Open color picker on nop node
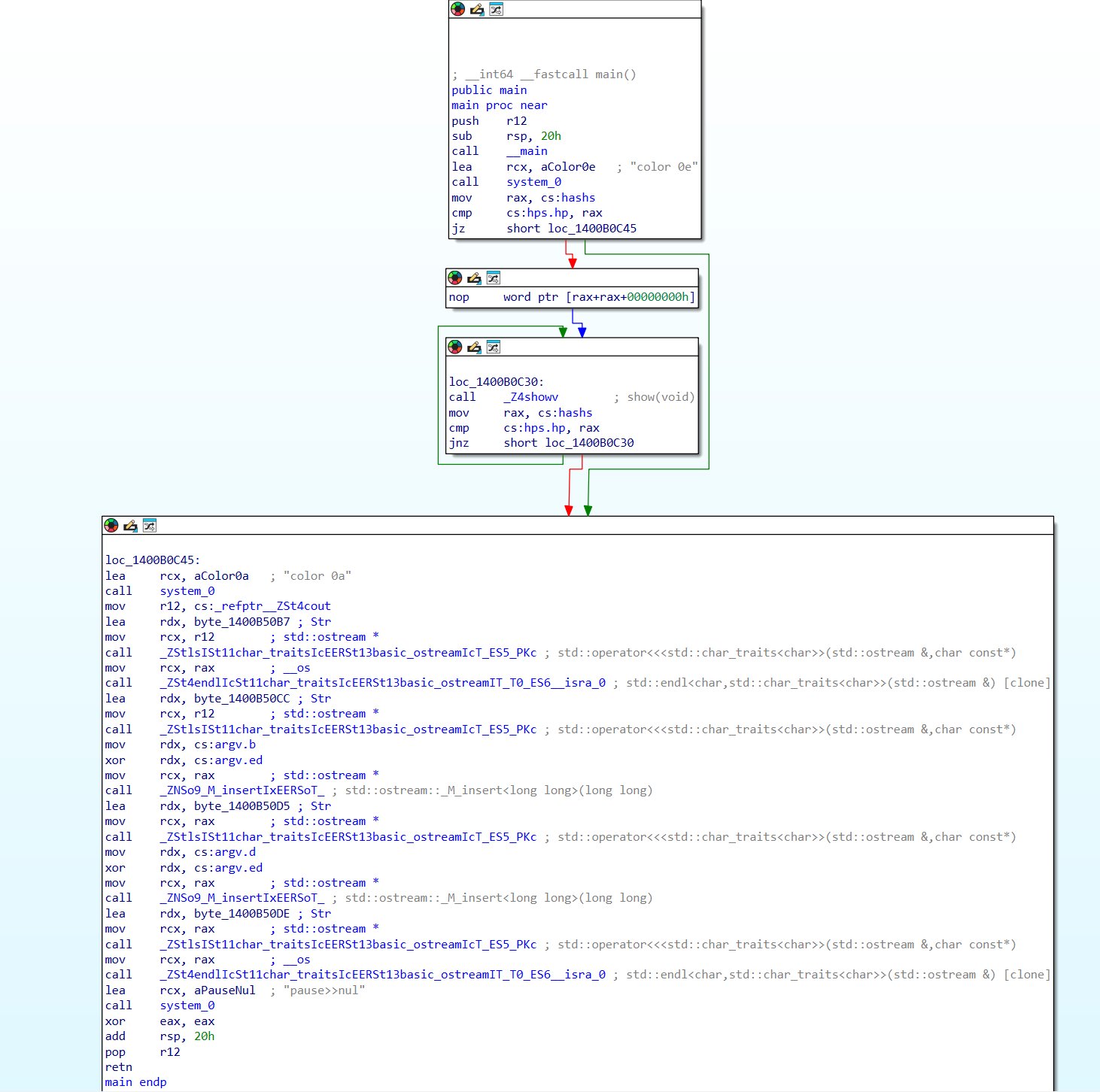This screenshot has height=1092, width=1100. 455,278
